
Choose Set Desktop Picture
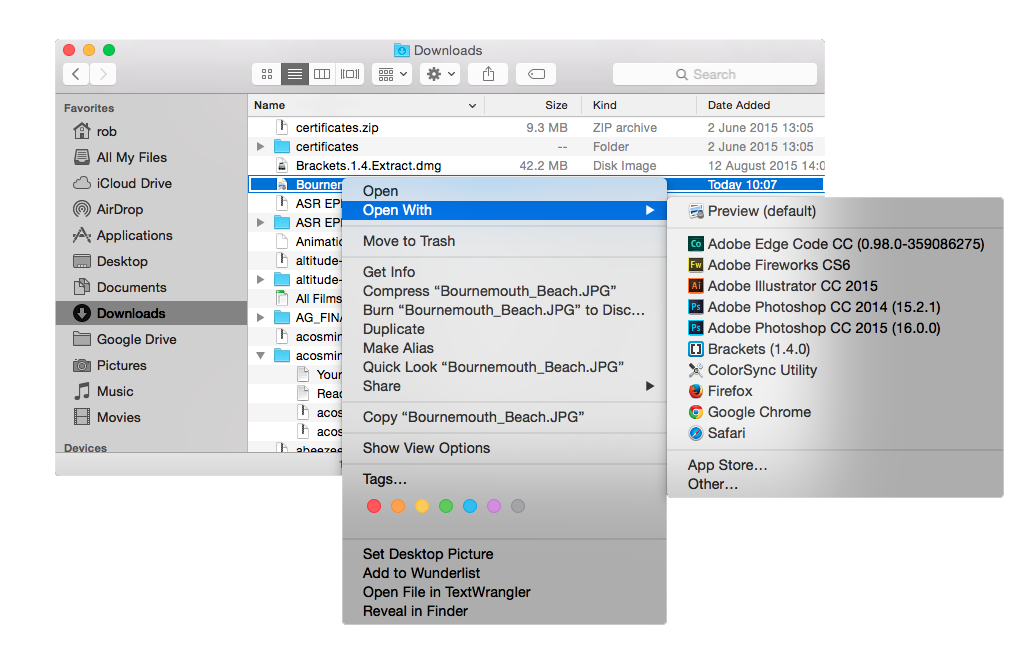pos(504,555)
